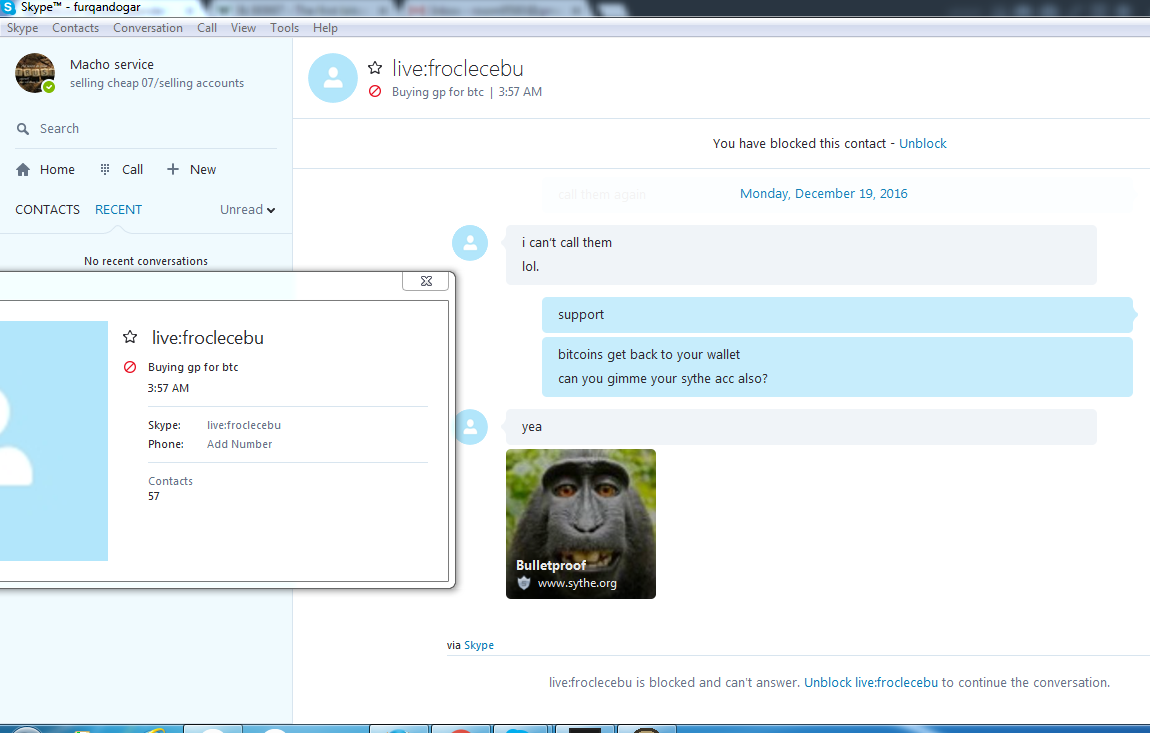Switch to the CONTACTS tab
This screenshot has height=733, width=1150.
pos(48,210)
